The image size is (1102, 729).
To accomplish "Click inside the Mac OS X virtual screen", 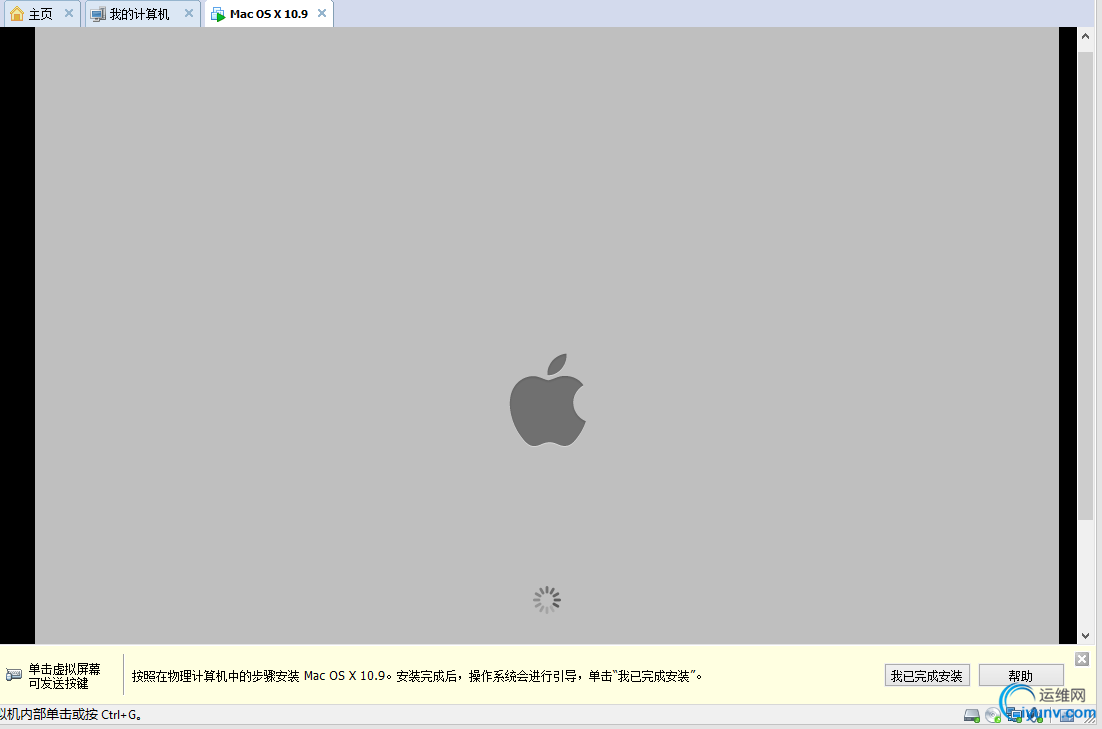I will pos(547,335).
